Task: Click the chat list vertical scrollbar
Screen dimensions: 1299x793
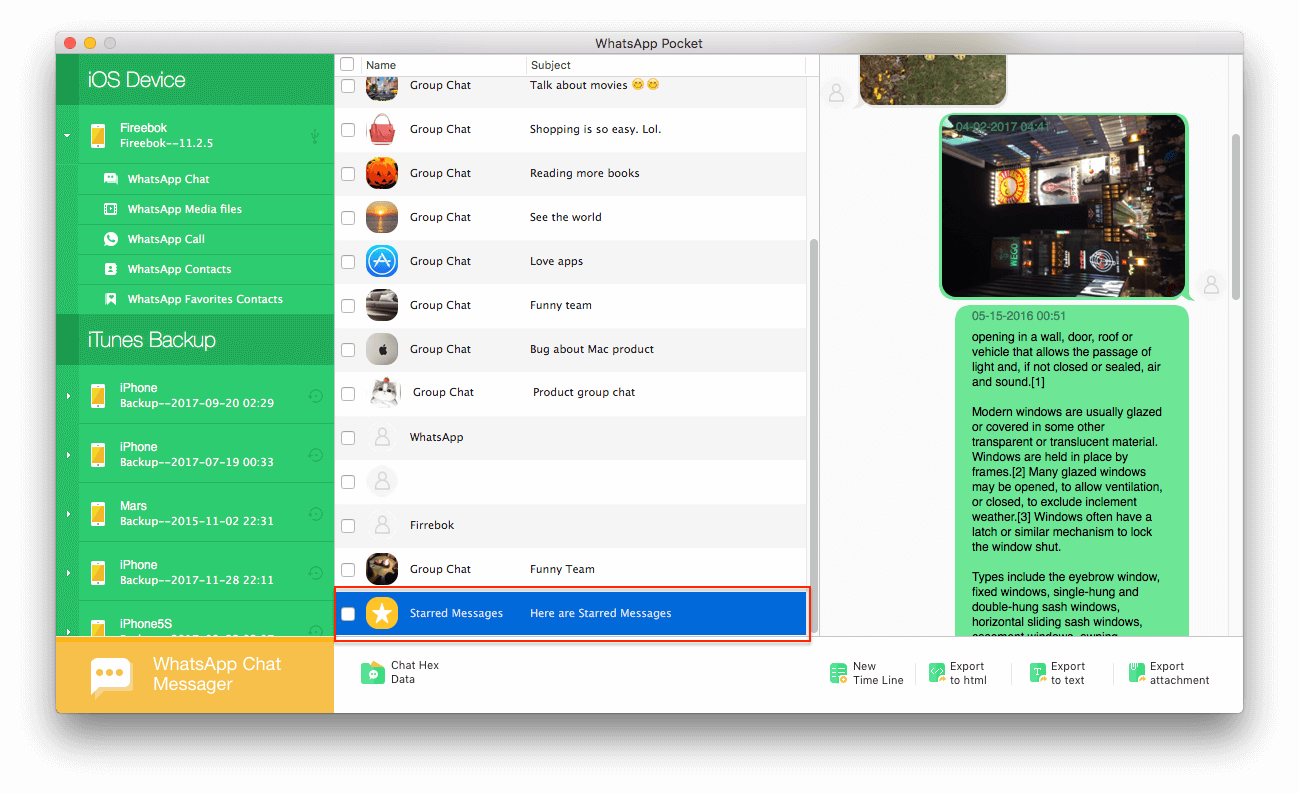Action: [x=813, y=435]
